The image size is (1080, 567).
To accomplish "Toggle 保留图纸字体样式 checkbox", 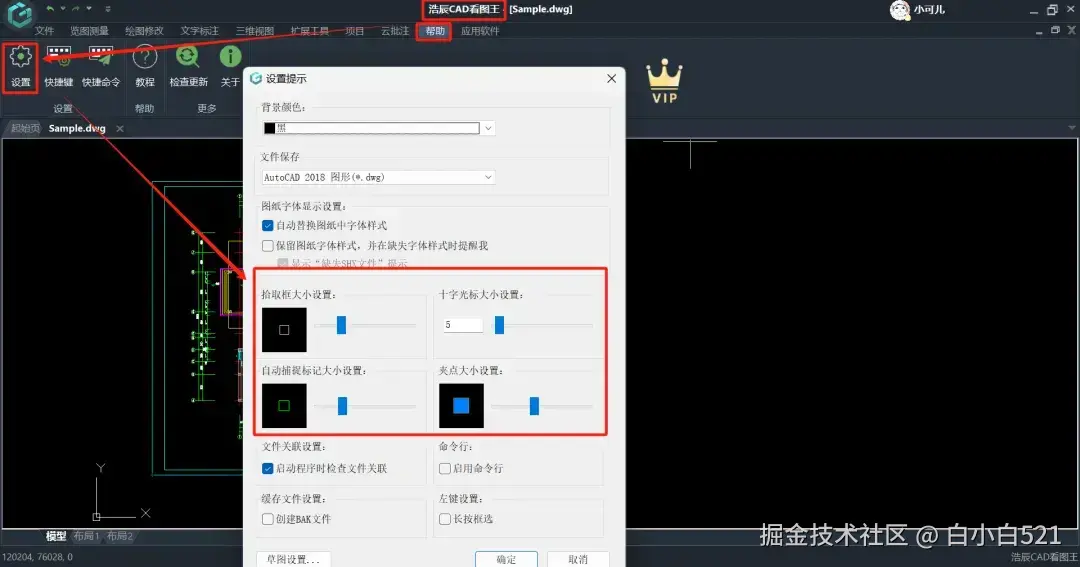I will click(x=267, y=245).
